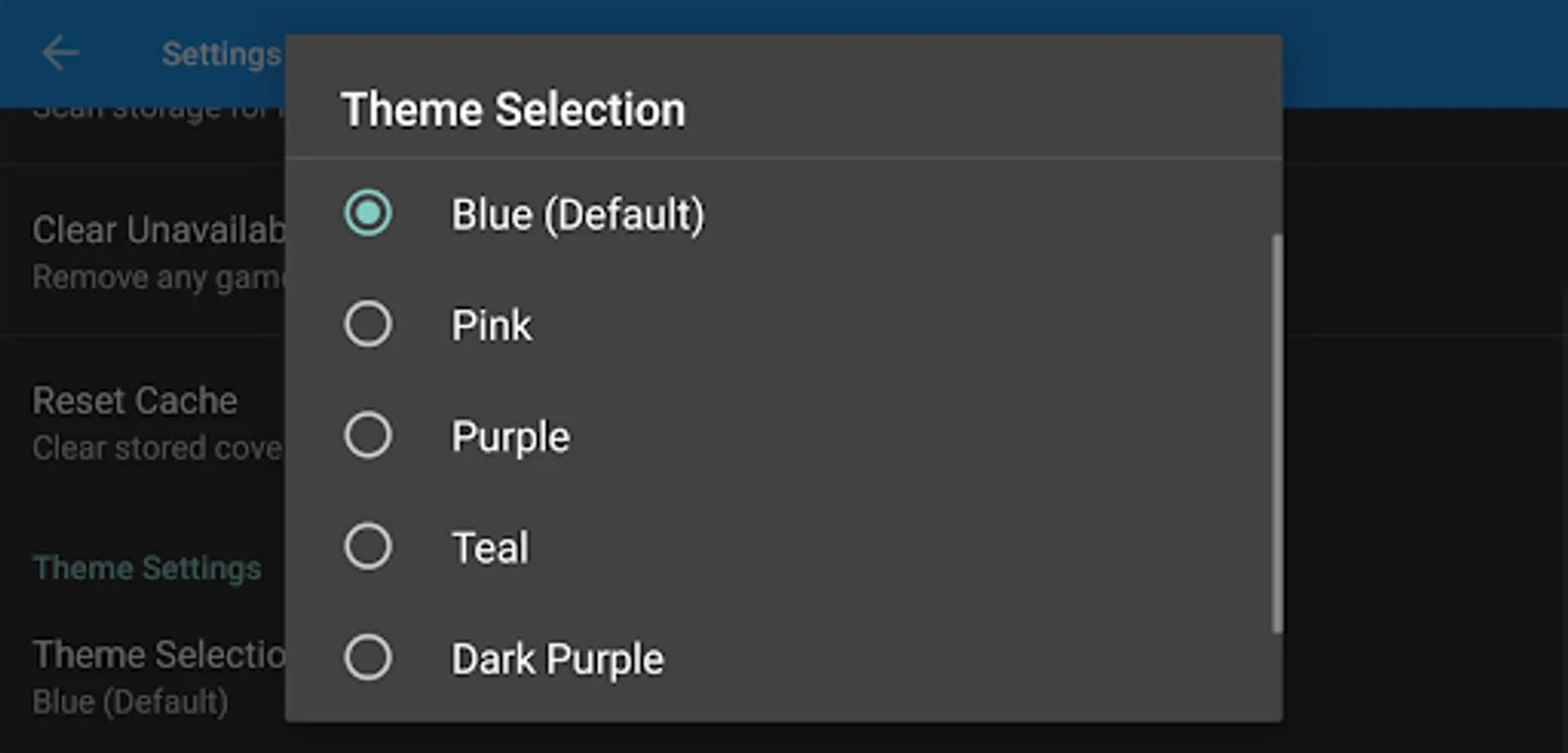This screenshot has width=1568, height=753.
Task: Click the Teal theme label
Action: (491, 548)
